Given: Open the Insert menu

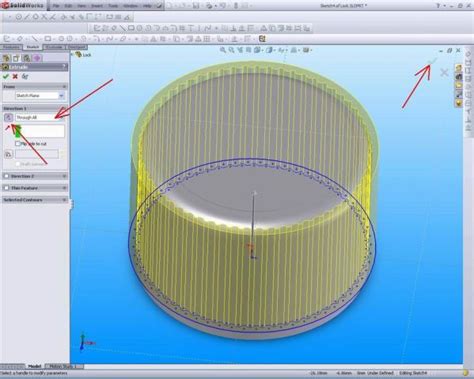Looking at the screenshot, I should click(97, 6).
